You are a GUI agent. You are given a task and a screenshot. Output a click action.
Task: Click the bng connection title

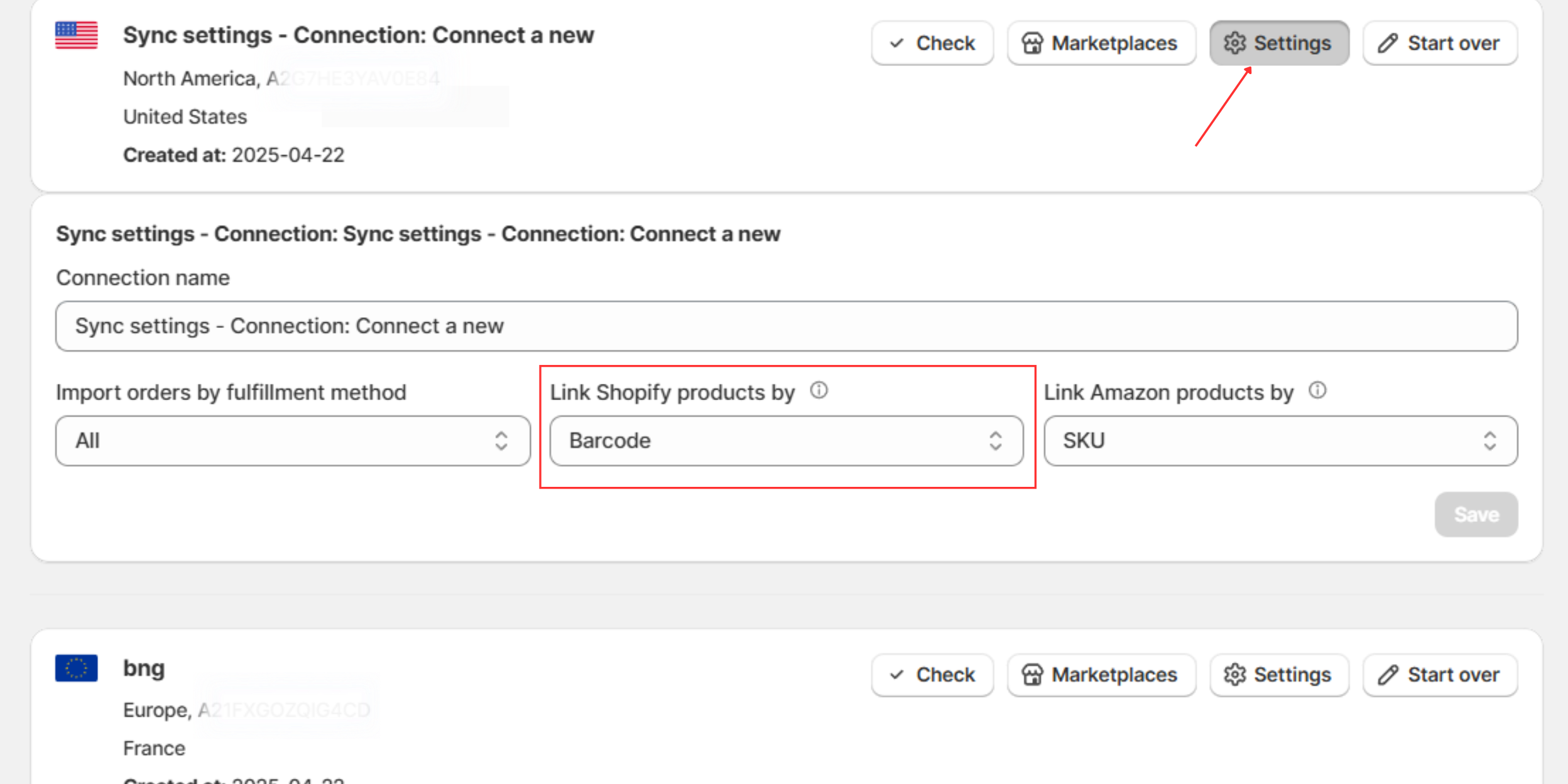click(x=144, y=668)
